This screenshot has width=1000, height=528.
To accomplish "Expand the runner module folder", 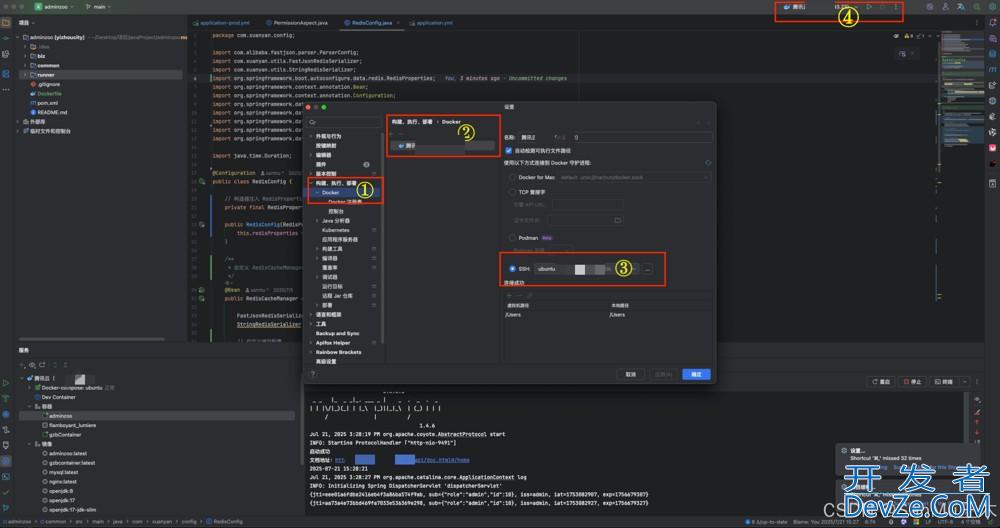I will (x=25, y=75).
